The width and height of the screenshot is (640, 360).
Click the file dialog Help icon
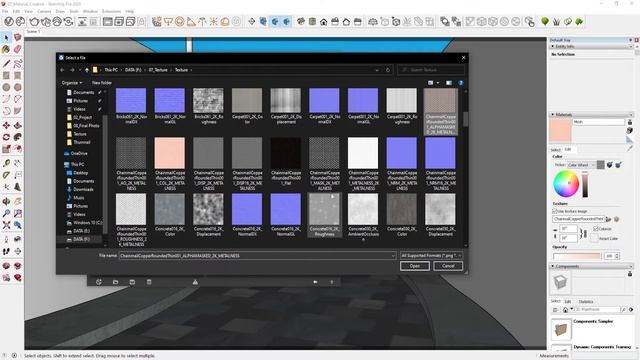(461, 83)
